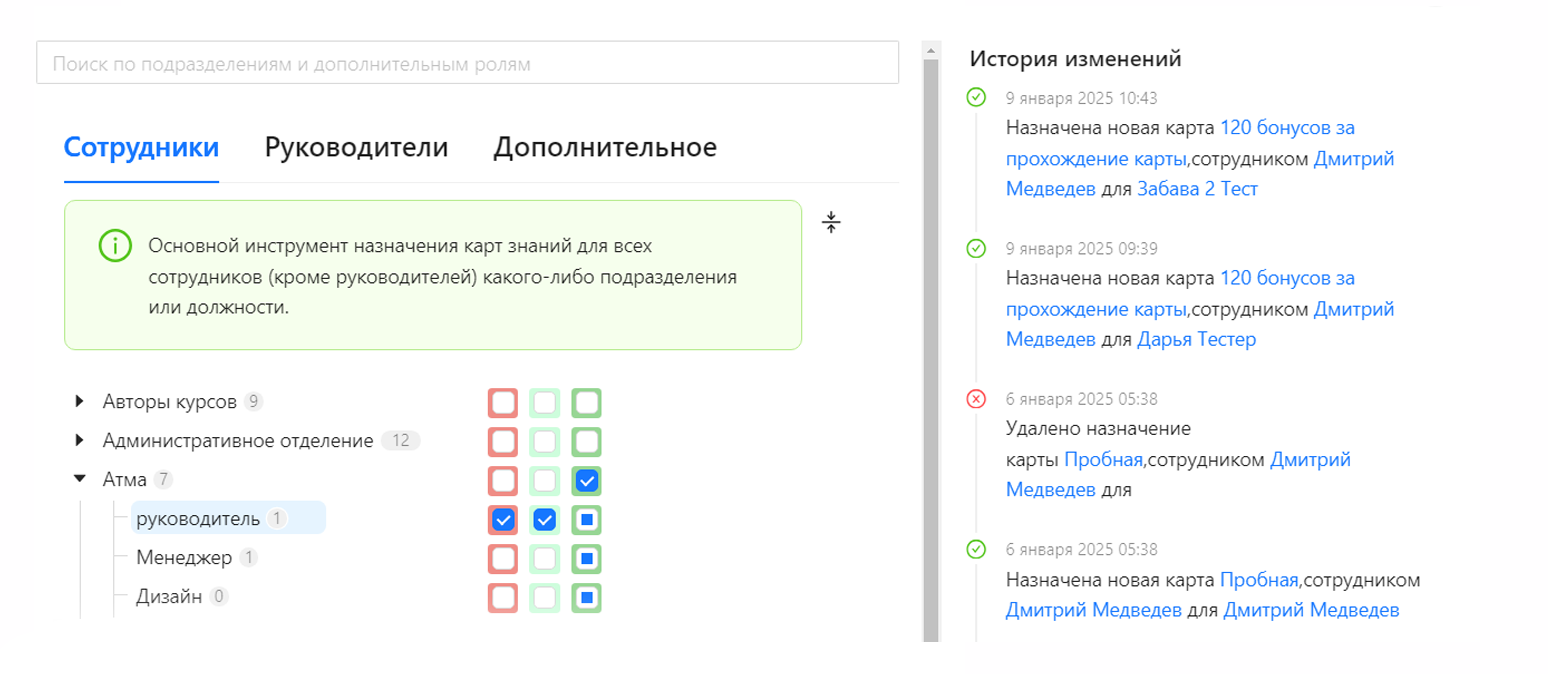Screen dimensions: 1548x674
Task: Click the scrollbar up arrow
Action: click(x=931, y=49)
